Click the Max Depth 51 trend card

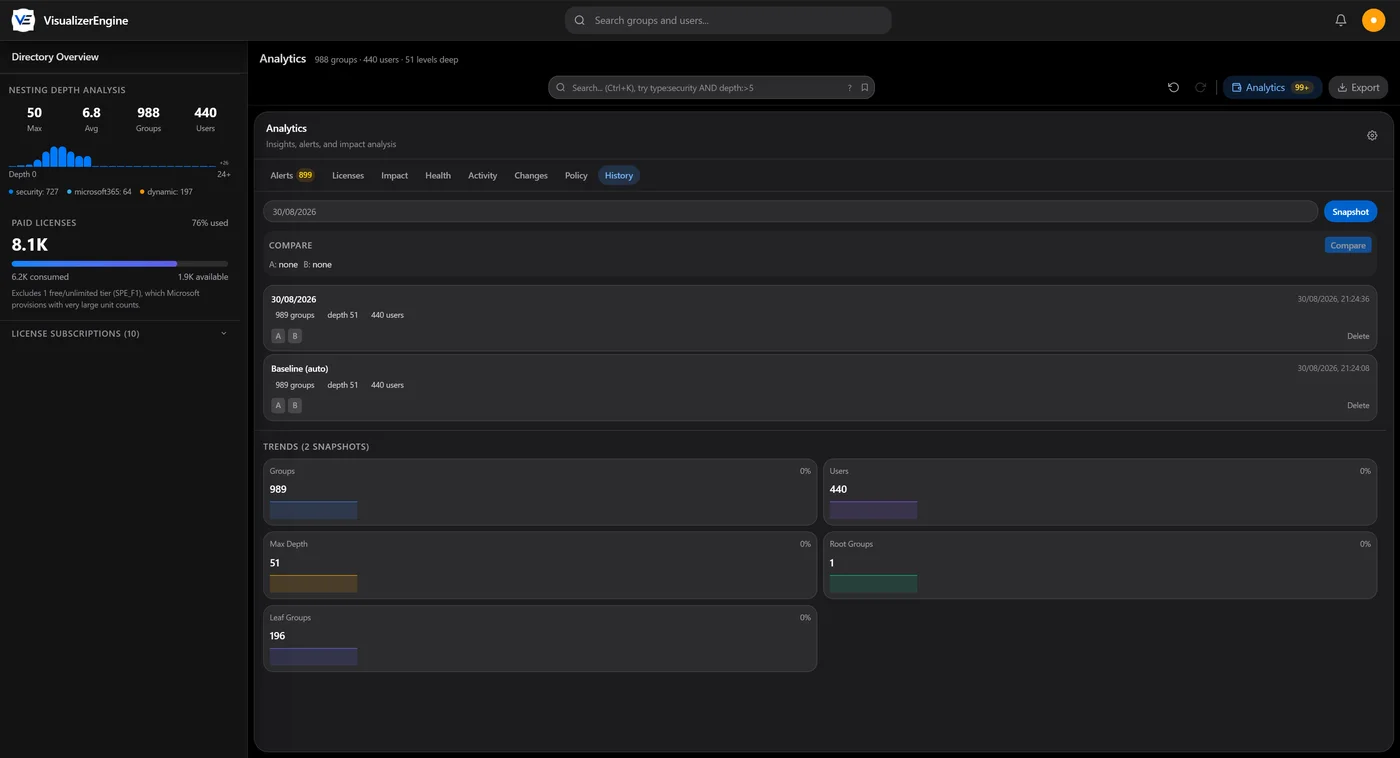point(540,565)
